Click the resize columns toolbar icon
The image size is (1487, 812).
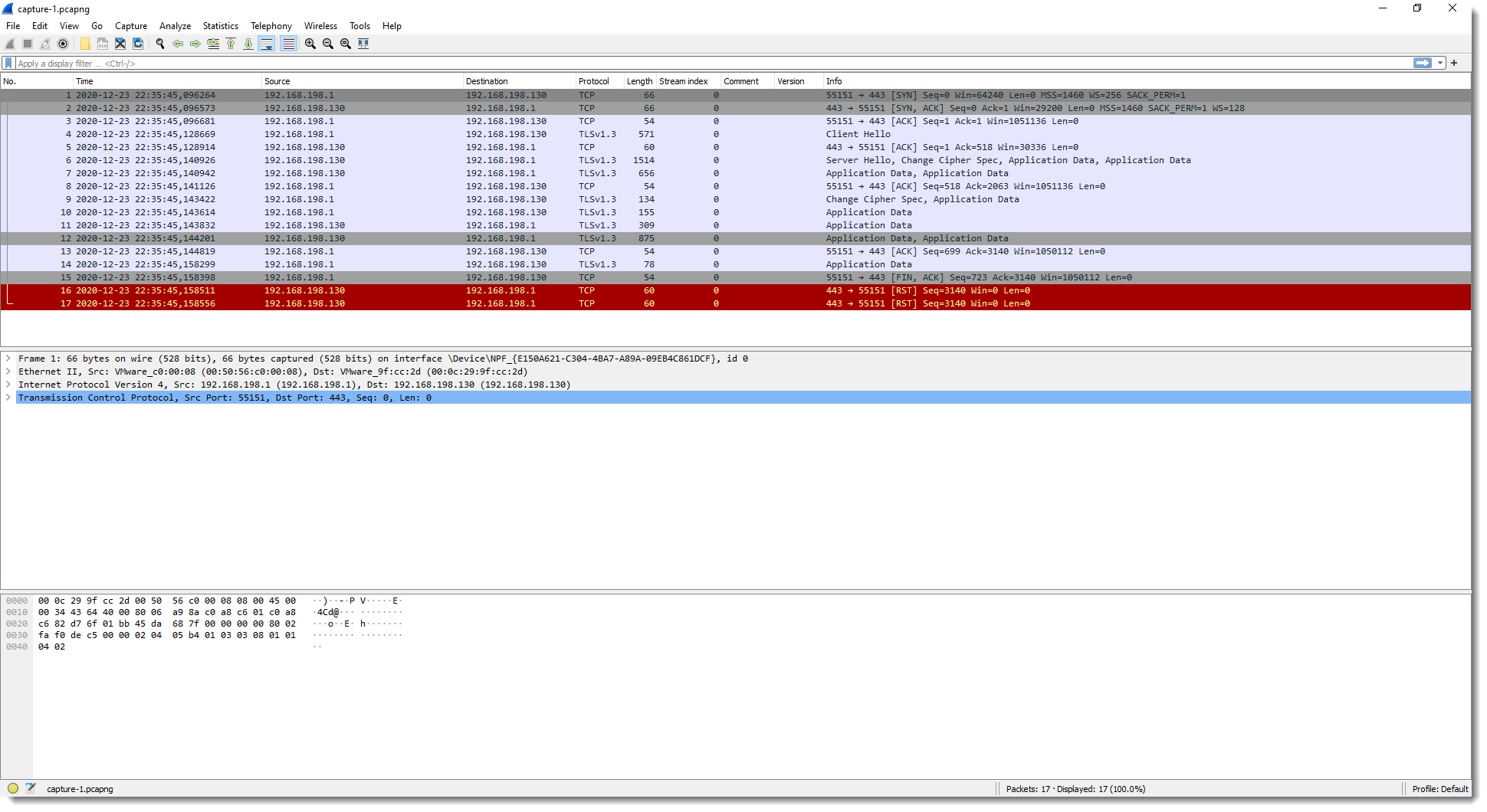[x=363, y=44]
